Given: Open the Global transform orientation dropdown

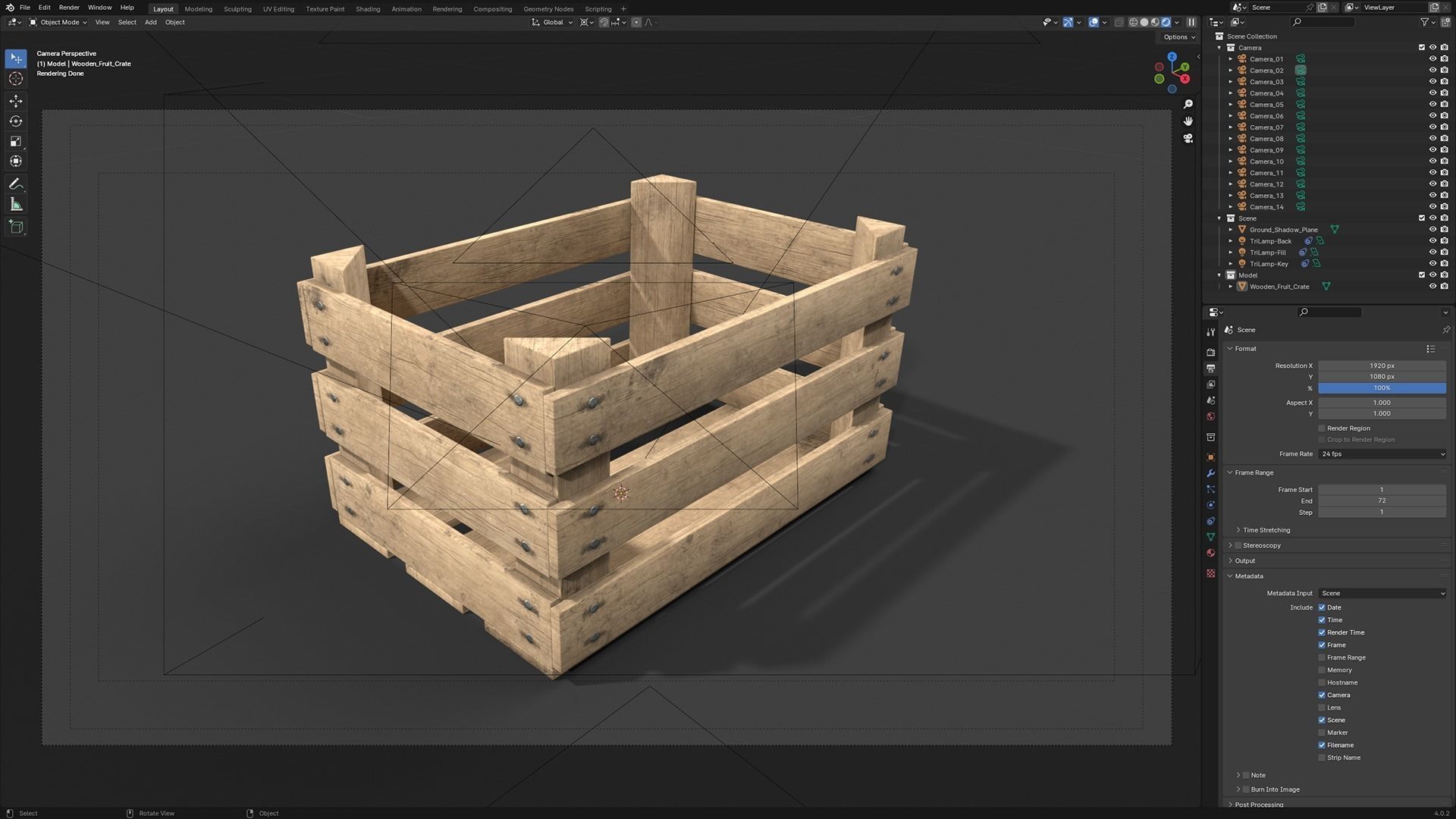Looking at the screenshot, I should [552, 22].
